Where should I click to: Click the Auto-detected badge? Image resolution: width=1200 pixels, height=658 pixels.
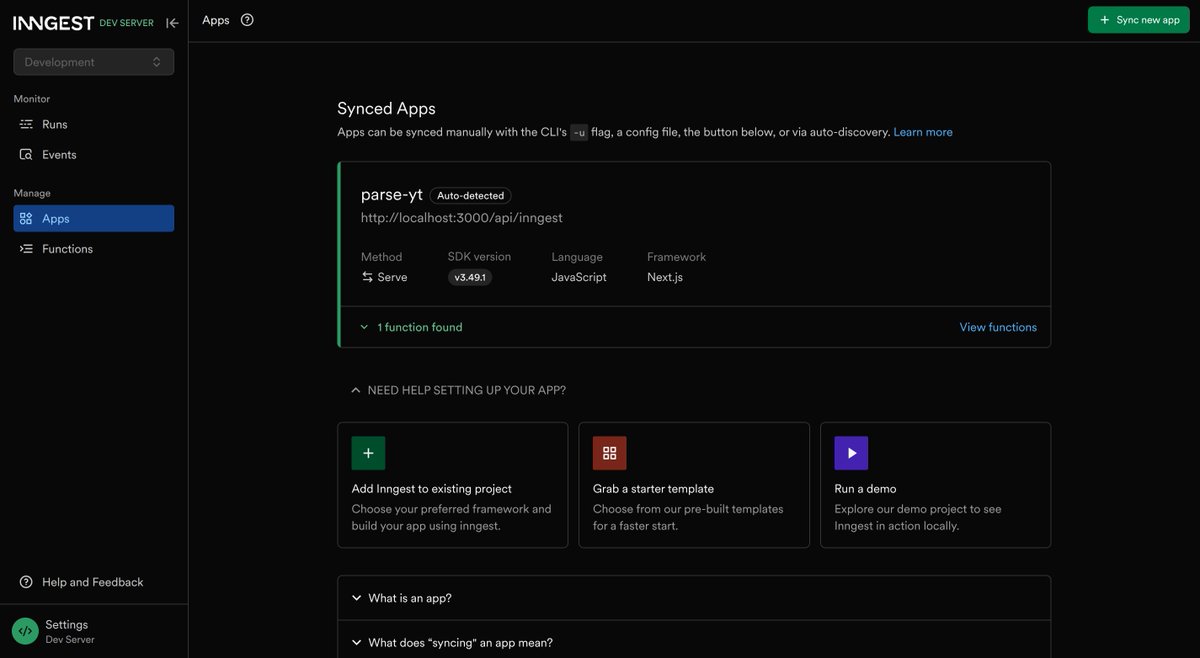(x=471, y=196)
